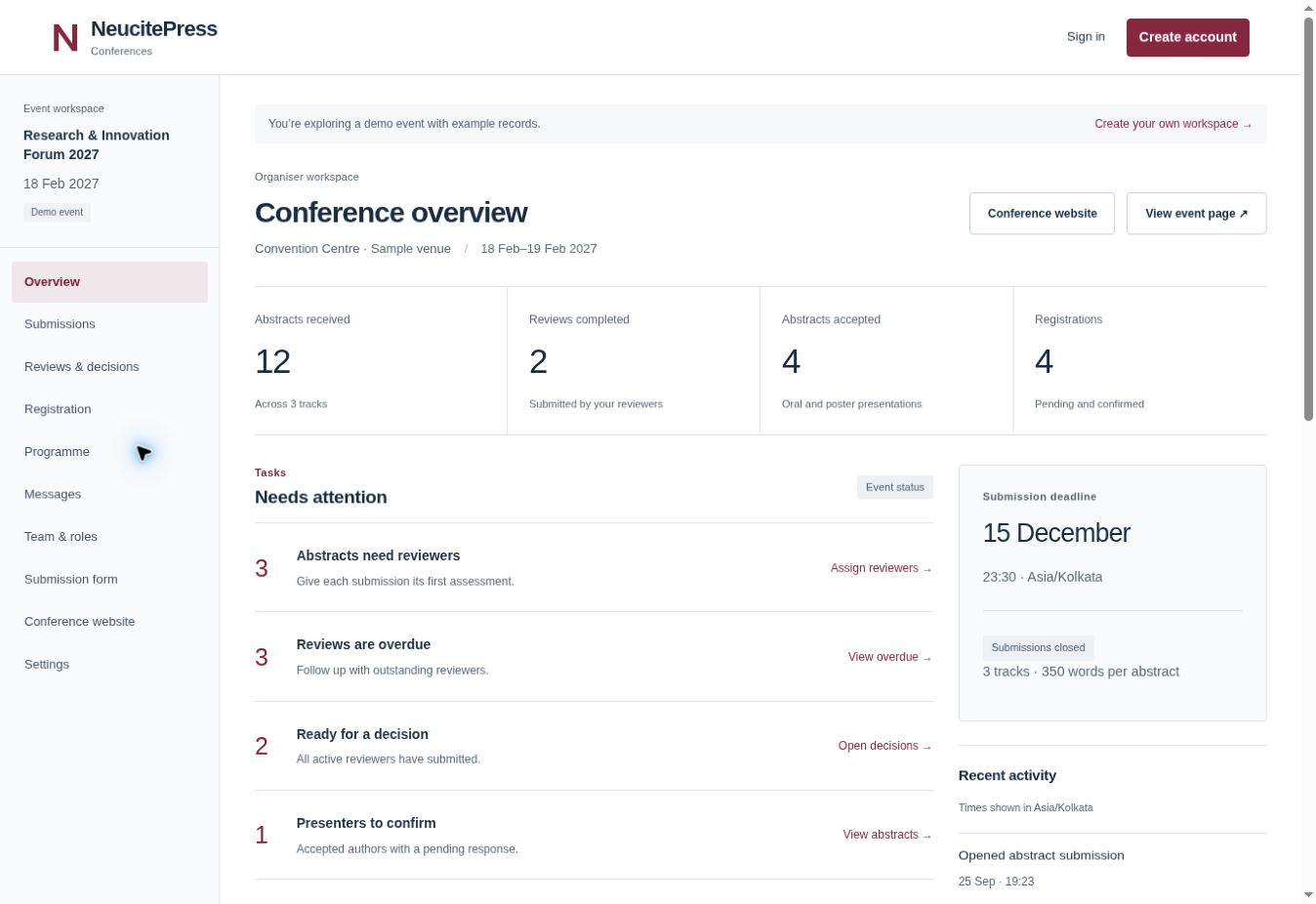The image size is (1316, 904).
Task: Click the Demo event badge
Action: pyautogui.click(x=57, y=212)
